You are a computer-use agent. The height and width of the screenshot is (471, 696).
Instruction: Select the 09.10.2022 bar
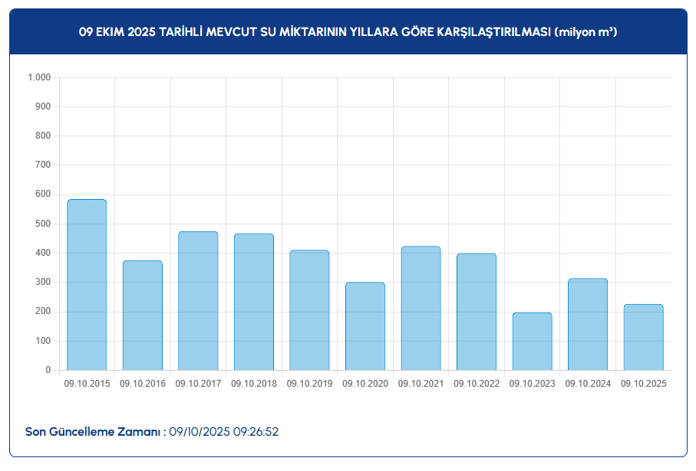pos(477,312)
